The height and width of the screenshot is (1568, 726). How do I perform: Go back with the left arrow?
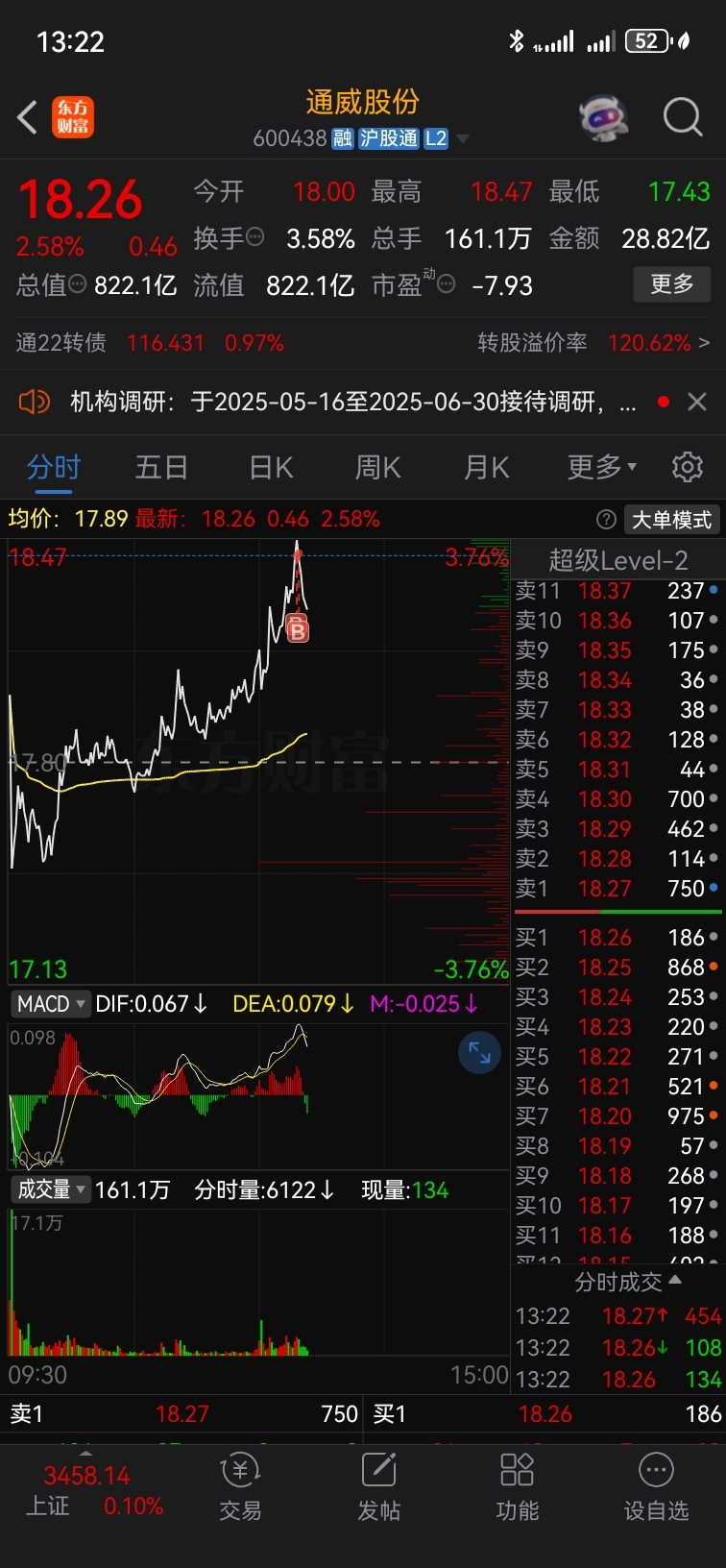pyautogui.click(x=27, y=117)
